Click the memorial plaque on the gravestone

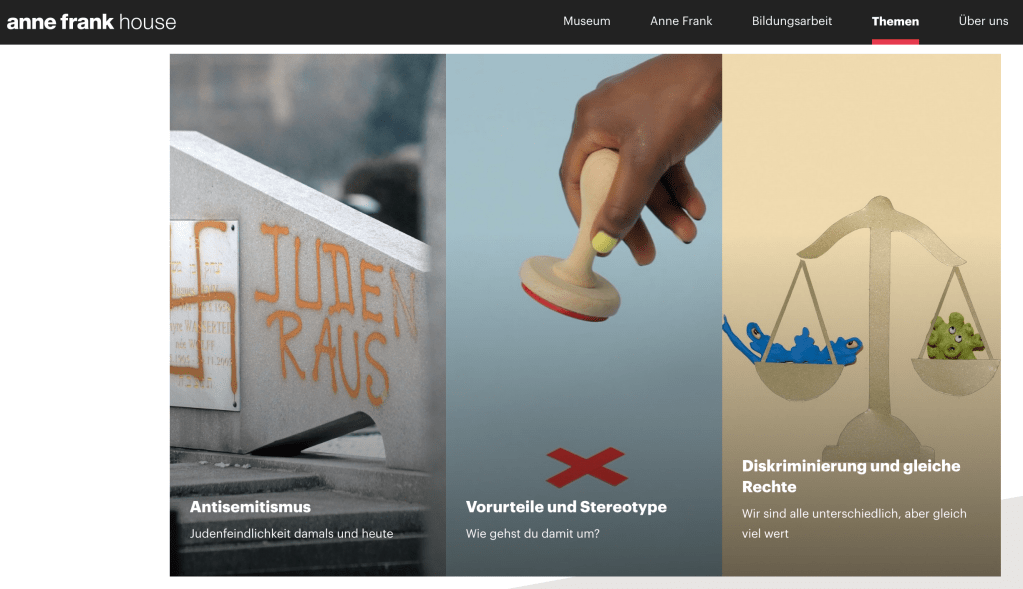coord(204,314)
